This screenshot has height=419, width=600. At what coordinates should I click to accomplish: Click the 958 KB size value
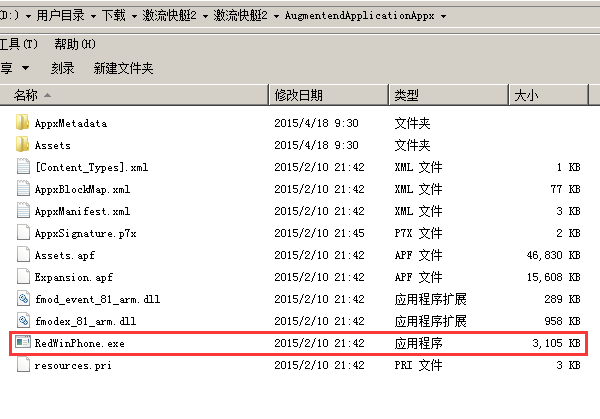tap(562, 321)
